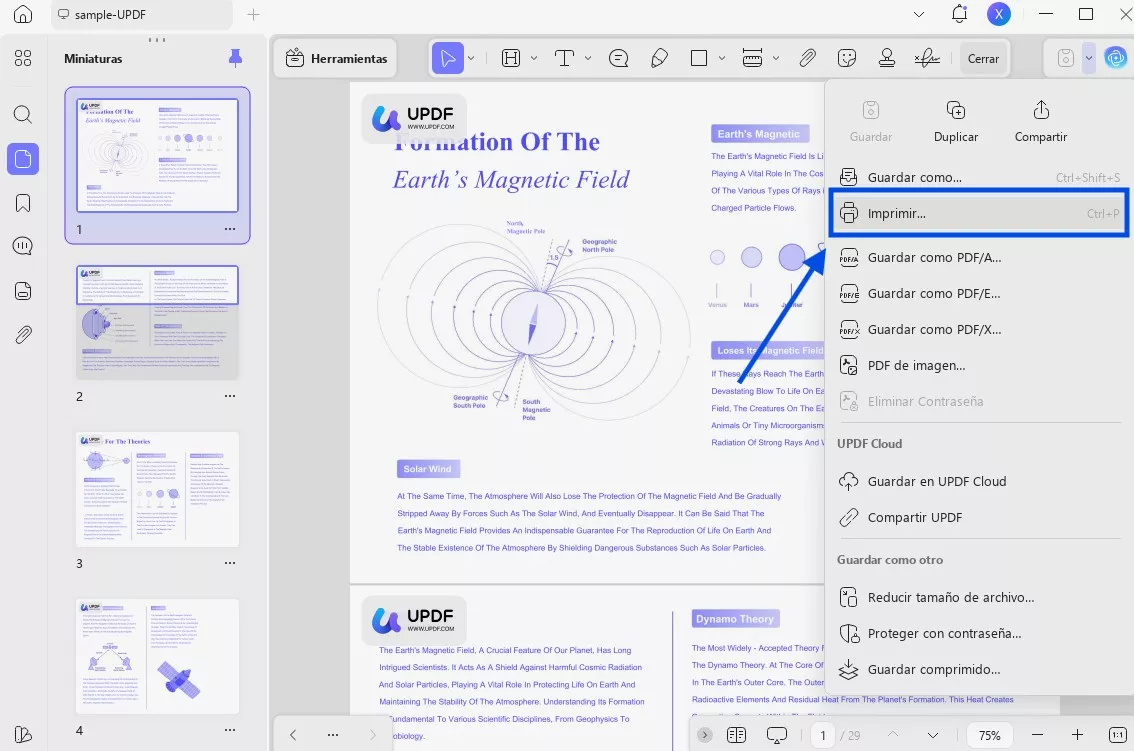Expand the shape tool dropdown arrow
Image resolution: width=1134 pixels, height=751 pixels.
[721, 59]
